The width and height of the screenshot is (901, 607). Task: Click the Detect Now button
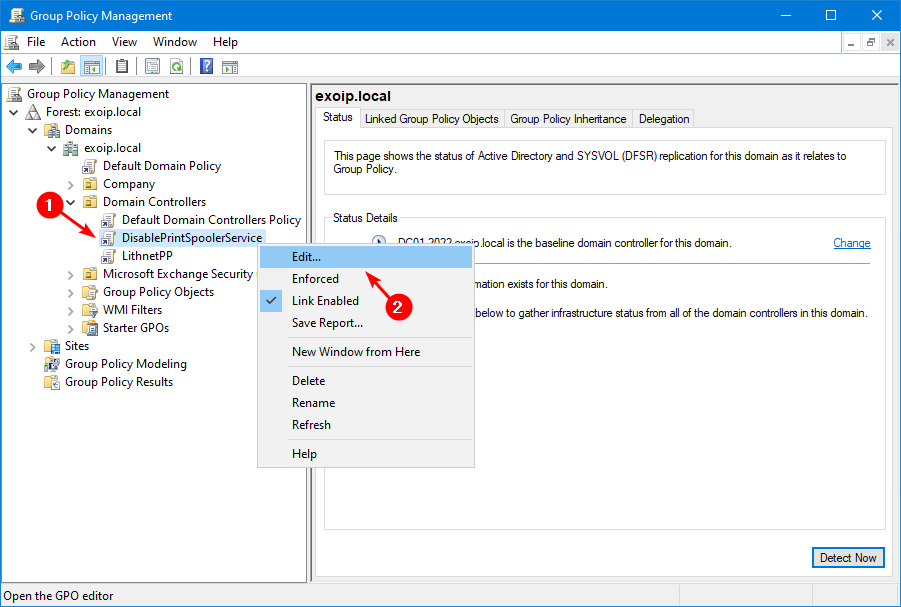coord(845,558)
